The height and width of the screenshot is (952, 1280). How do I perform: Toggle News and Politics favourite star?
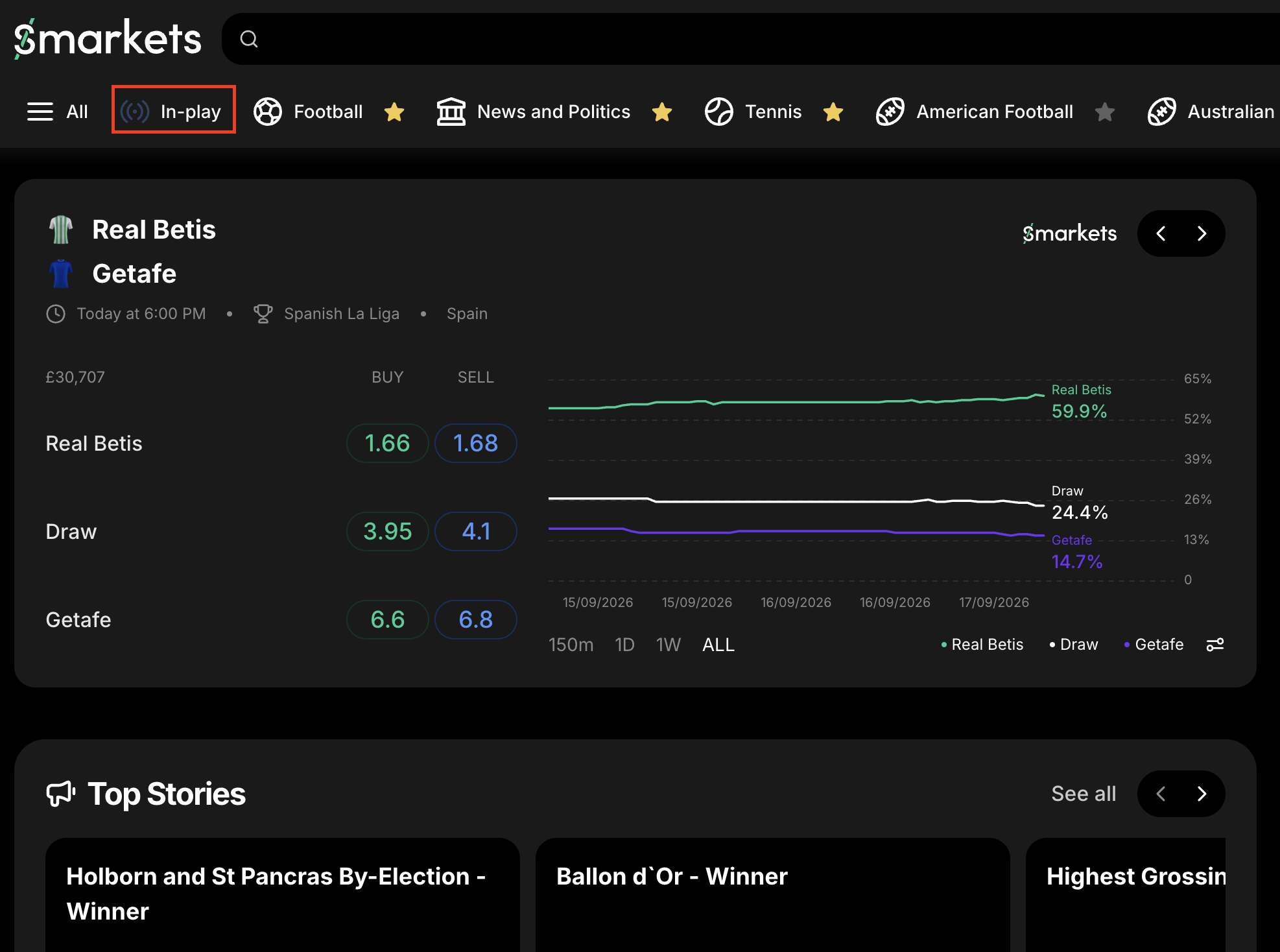click(x=662, y=112)
